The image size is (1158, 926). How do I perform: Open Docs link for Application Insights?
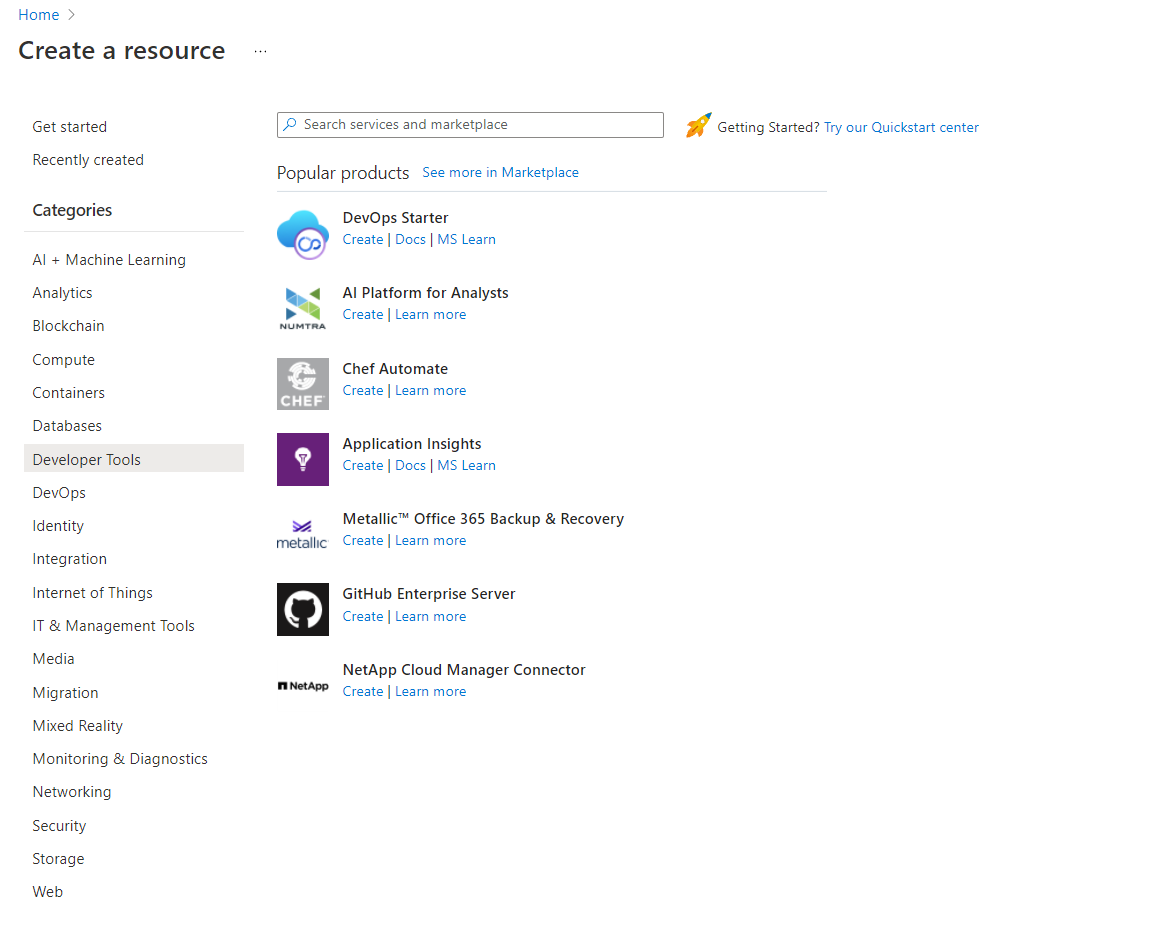(x=411, y=465)
